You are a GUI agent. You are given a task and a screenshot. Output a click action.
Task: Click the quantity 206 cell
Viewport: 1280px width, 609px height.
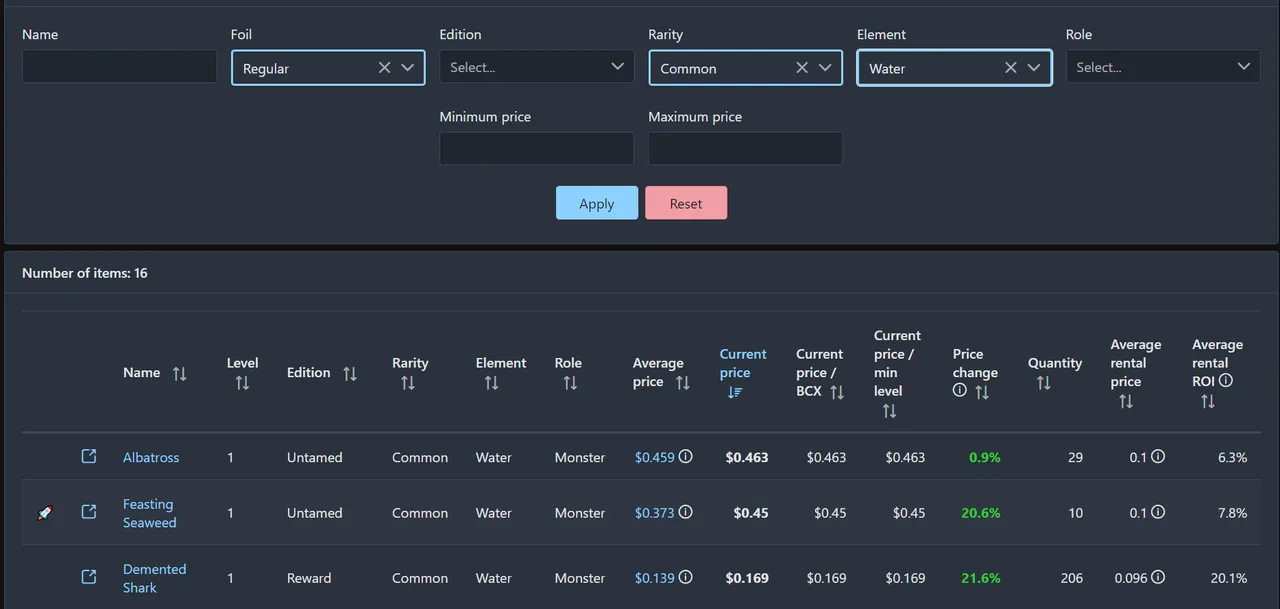coord(1071,578)
